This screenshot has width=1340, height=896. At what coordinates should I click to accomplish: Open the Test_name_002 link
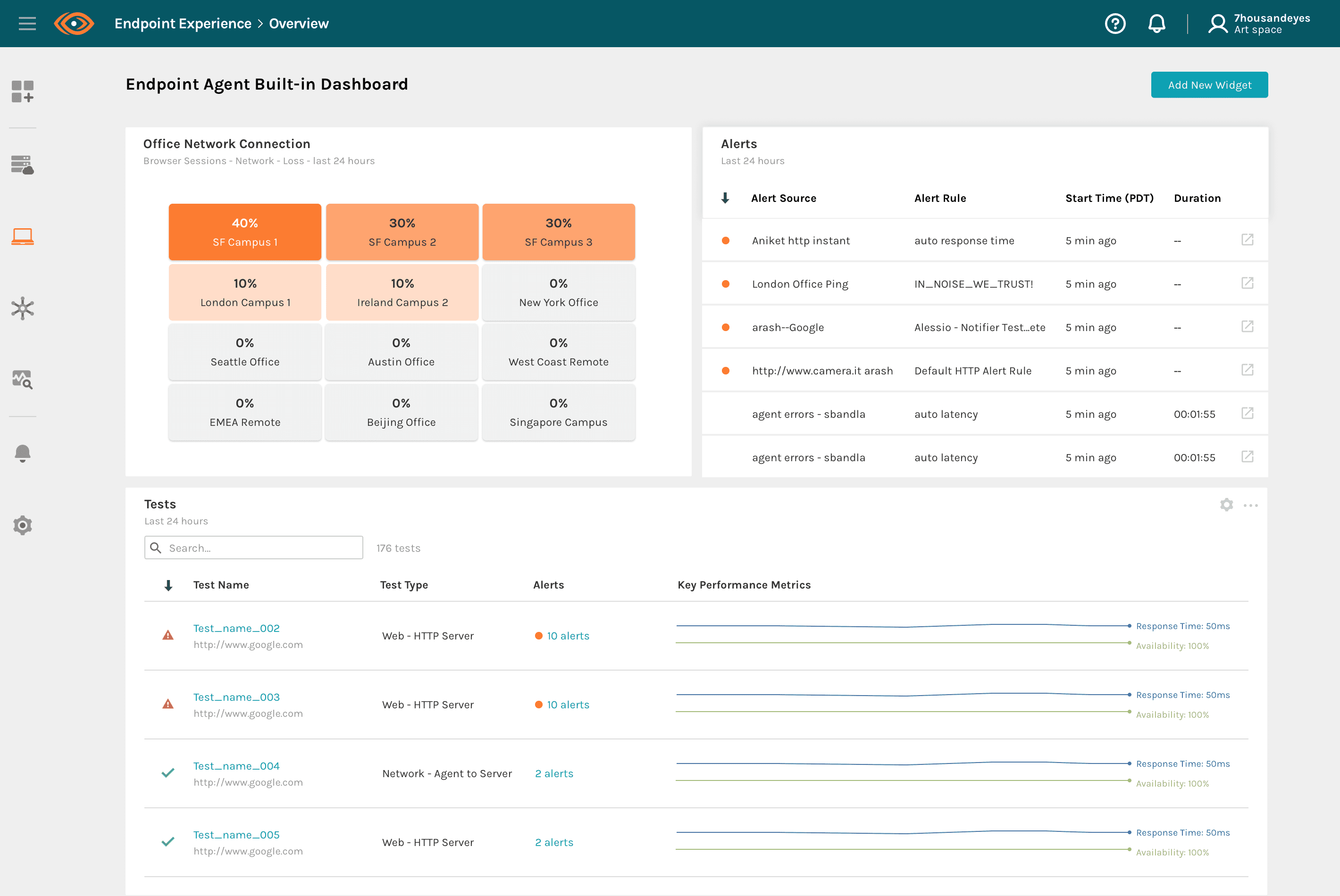[236, 628]
